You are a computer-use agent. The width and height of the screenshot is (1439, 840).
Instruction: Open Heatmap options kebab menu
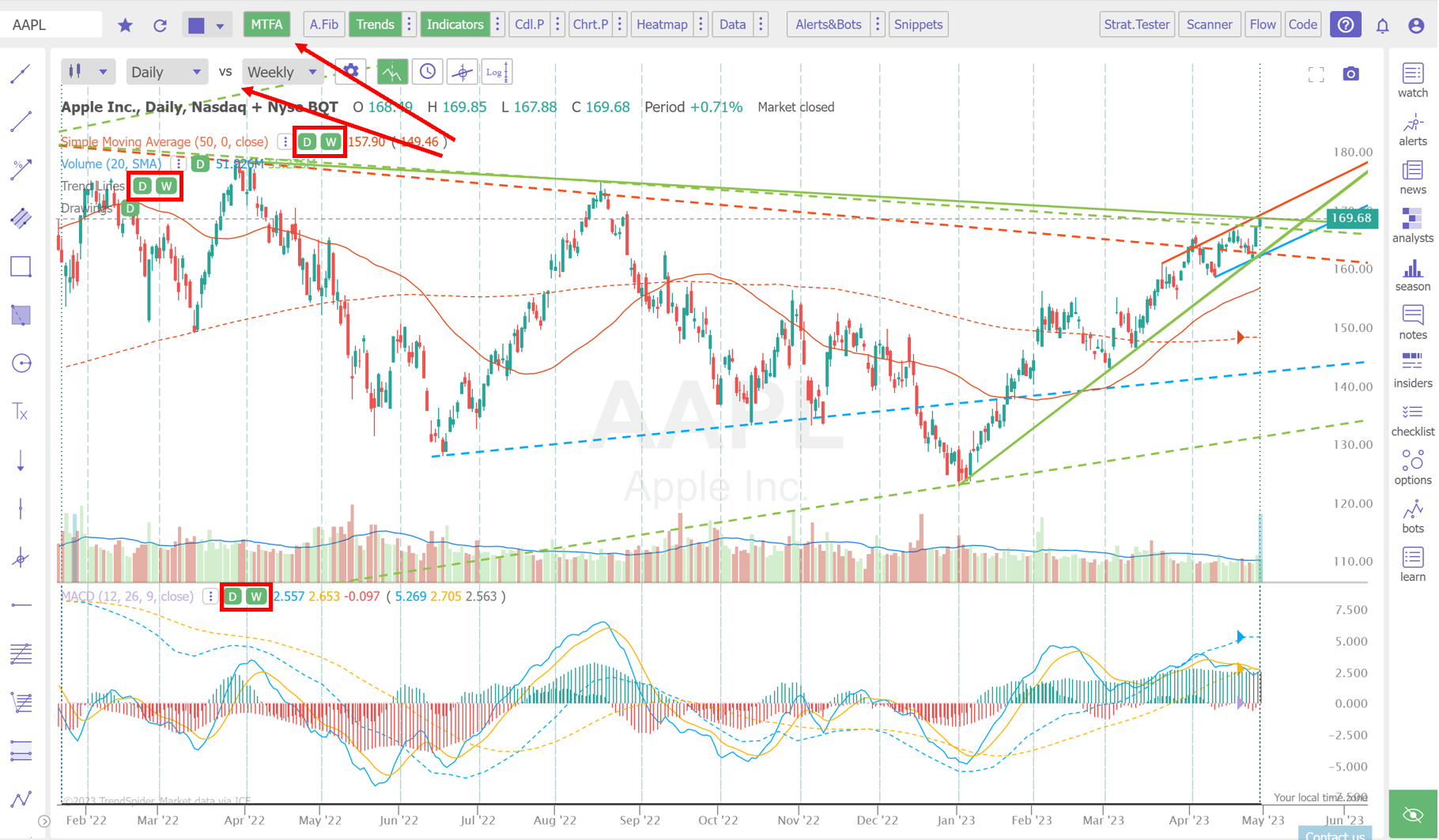701,24
